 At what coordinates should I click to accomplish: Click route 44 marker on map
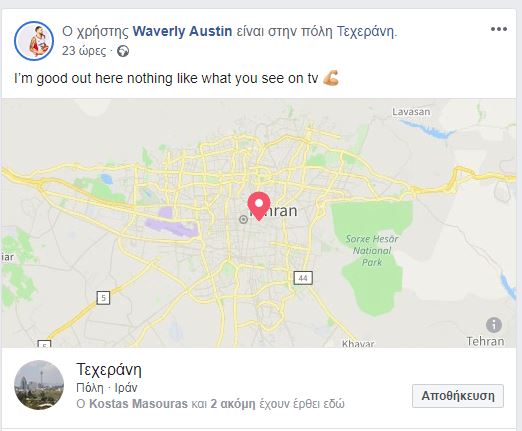pos(303,278)
